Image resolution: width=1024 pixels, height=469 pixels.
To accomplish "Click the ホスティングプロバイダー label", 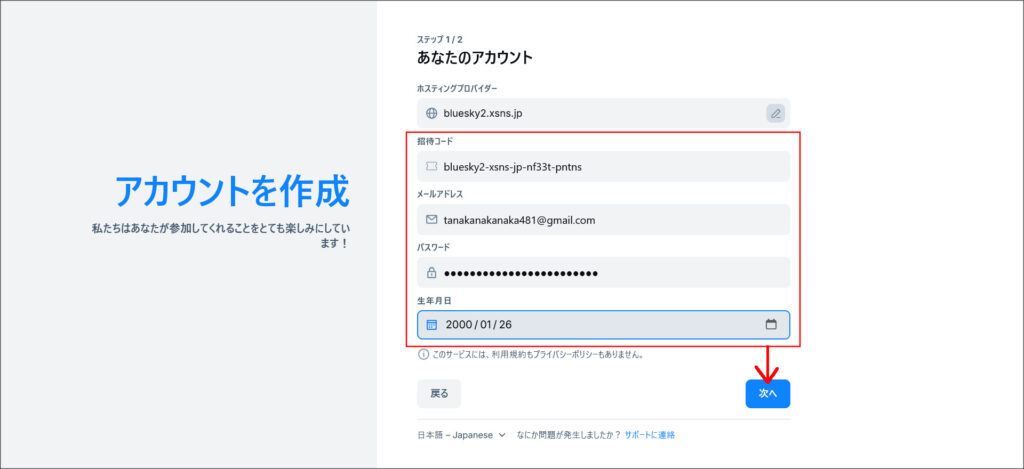I will click(457, 88).
